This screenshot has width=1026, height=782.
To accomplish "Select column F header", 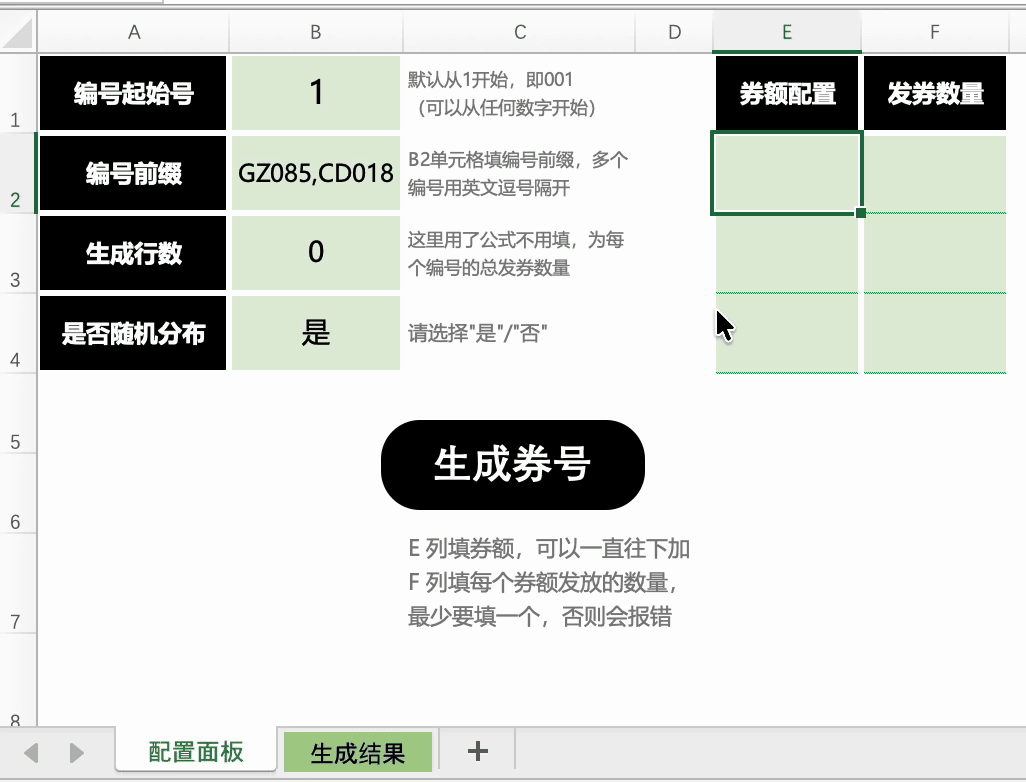I will pyautogui.click(x=934, y=32).
